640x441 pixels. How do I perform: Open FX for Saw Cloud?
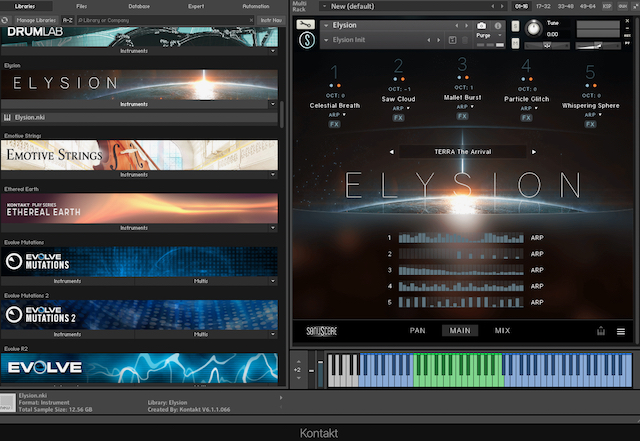pyautogui.click(x=398, y=118)
